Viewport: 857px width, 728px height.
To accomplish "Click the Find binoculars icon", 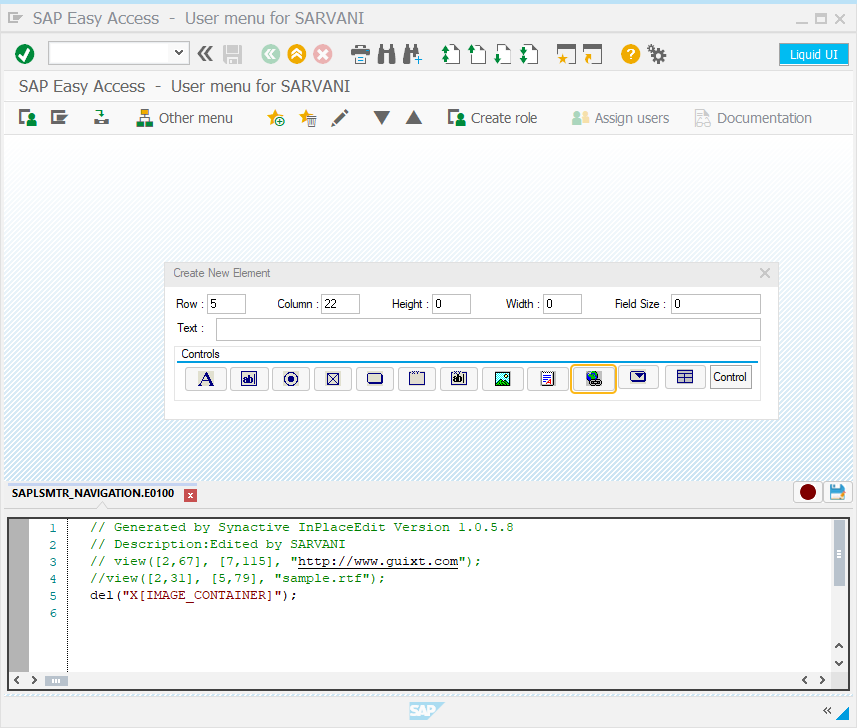I will coord(386,54).
